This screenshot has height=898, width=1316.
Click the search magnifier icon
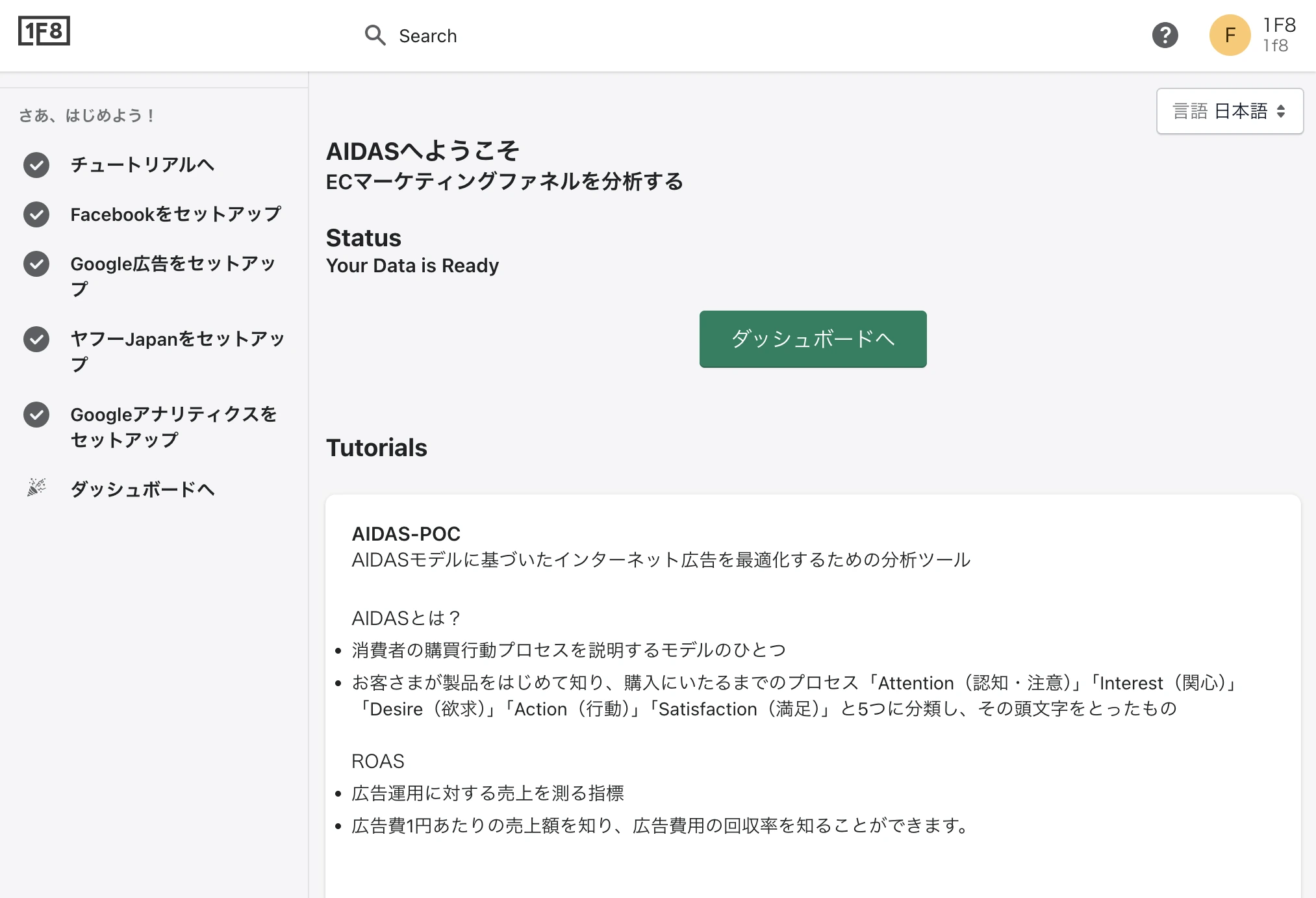coord(375,36)
